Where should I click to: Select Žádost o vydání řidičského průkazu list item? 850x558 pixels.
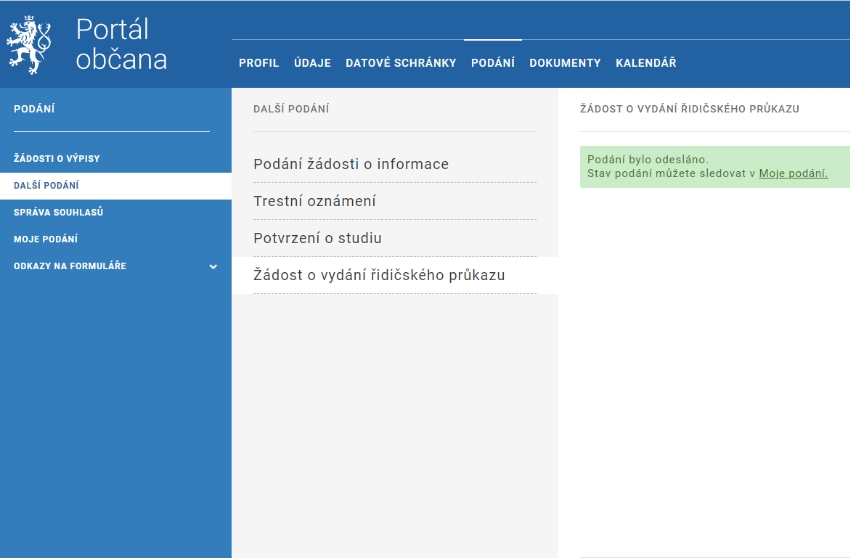pyautogui.click(x=379, y=275)
